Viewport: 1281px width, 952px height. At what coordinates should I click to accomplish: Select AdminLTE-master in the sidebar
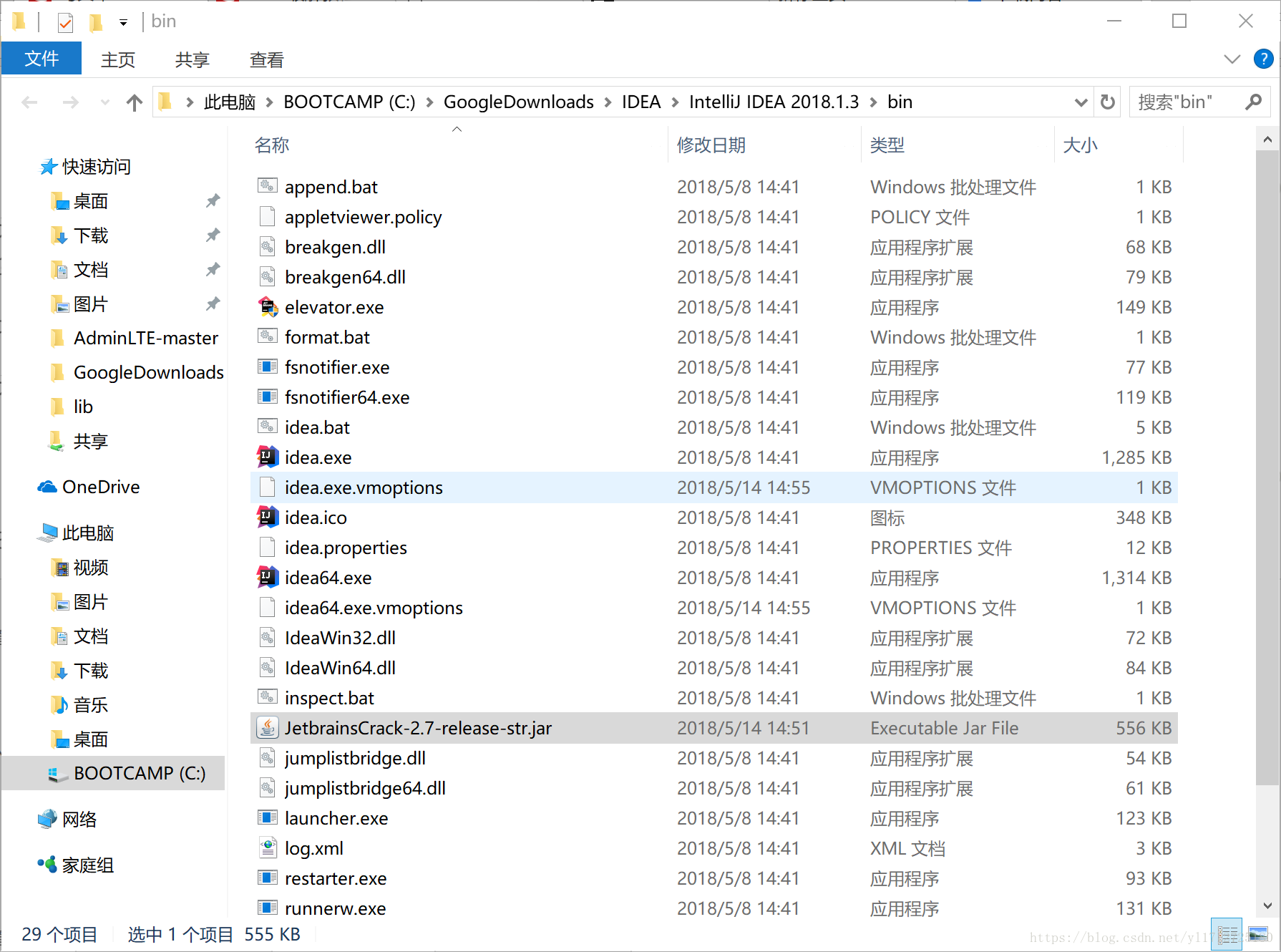[x=146, y=338]
